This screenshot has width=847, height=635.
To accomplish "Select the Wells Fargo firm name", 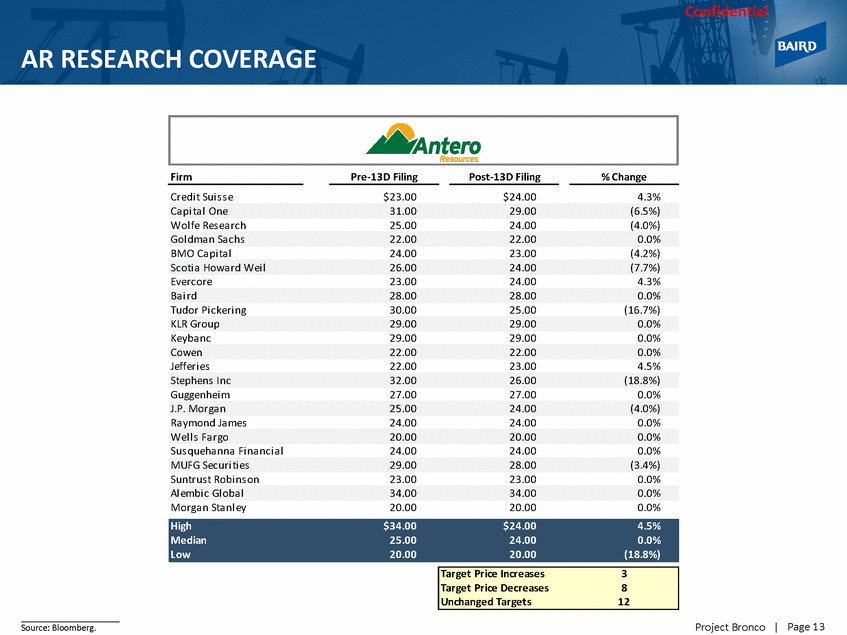I will (199, 437).
